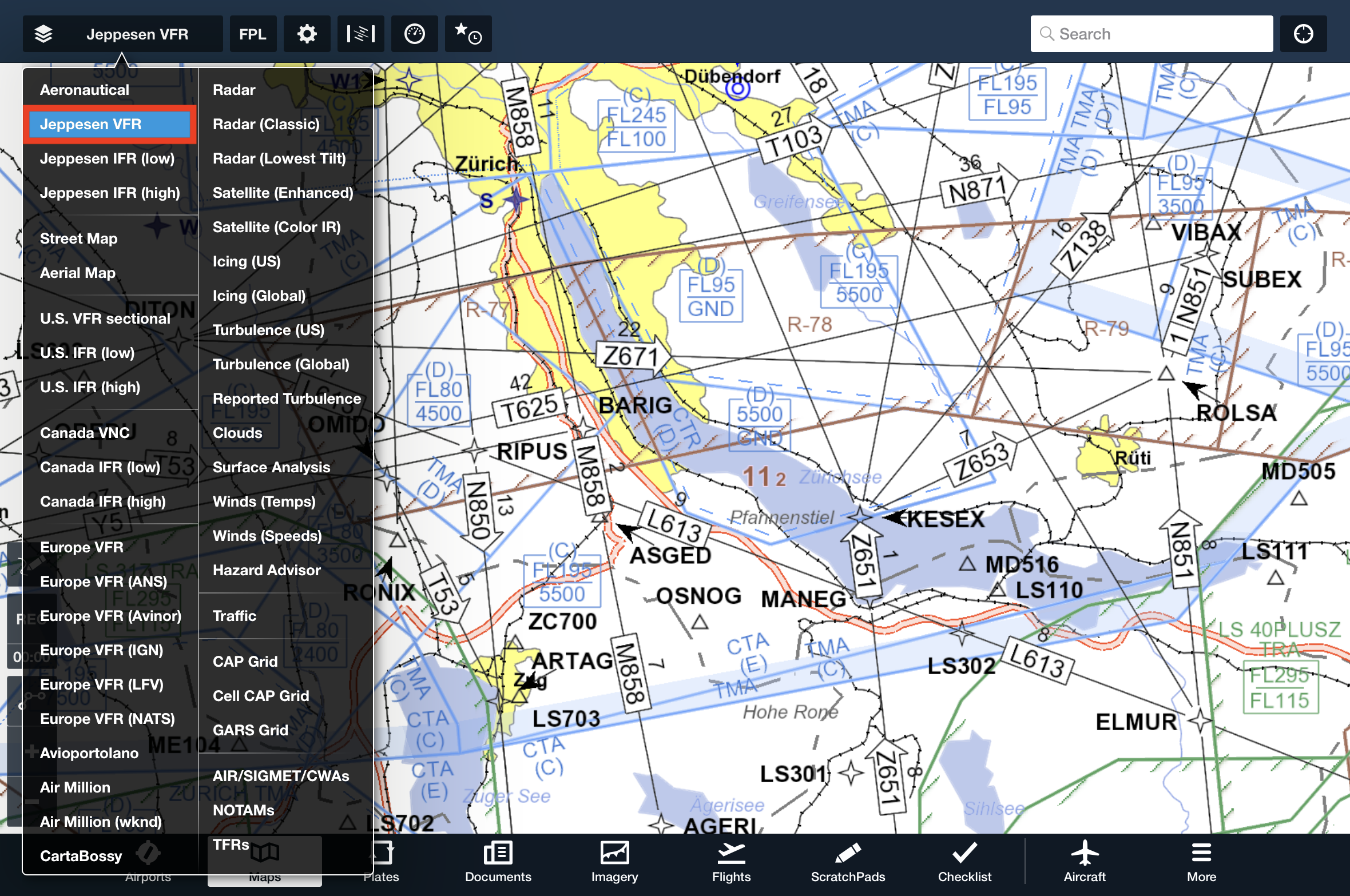Collapse the Jeppesen VFR layer dropdown
1350x896 pixels.
click(x=122, y=34)
